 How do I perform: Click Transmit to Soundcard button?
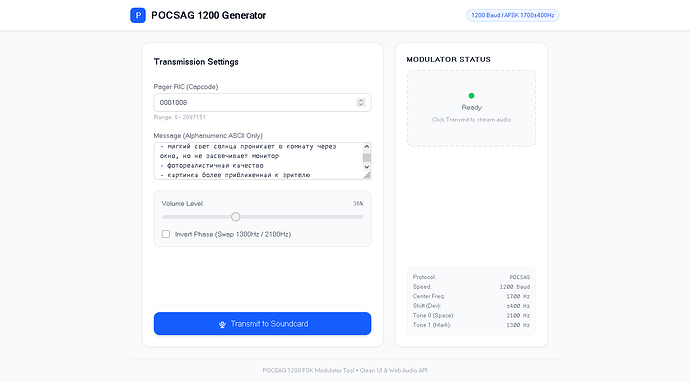tap(262, 323)
